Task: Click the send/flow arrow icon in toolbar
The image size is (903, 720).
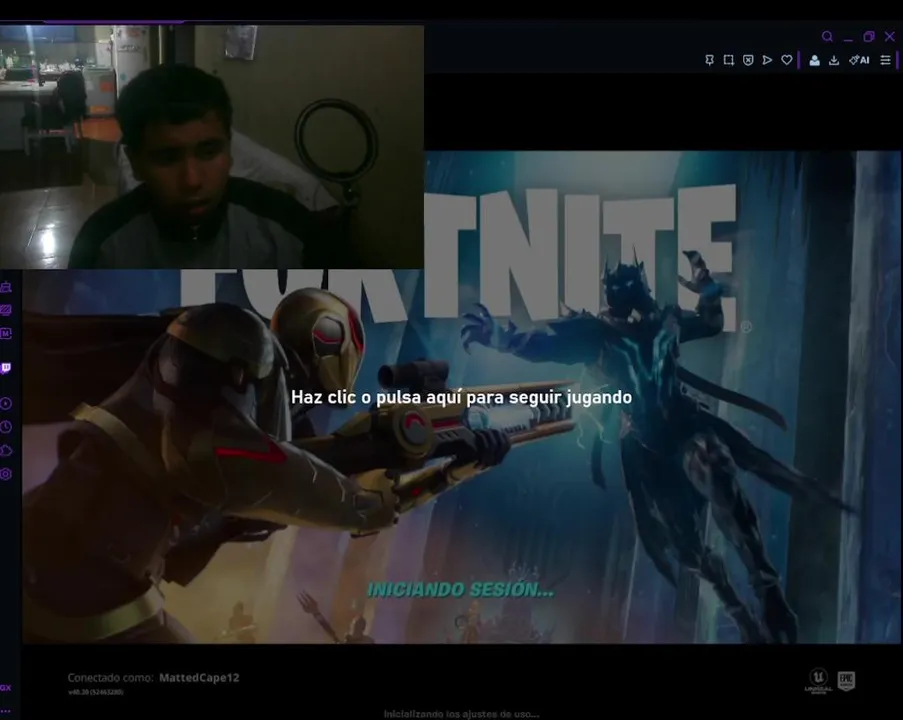Action: point(767,60)
